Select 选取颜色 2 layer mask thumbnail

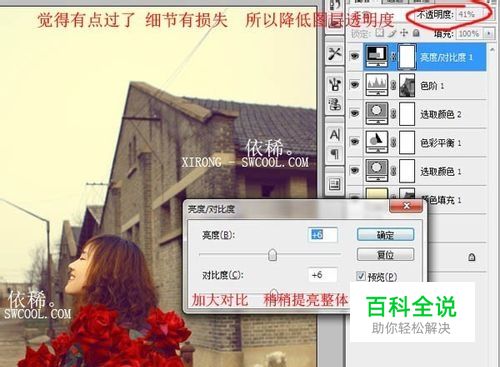[x=407, y=114]
